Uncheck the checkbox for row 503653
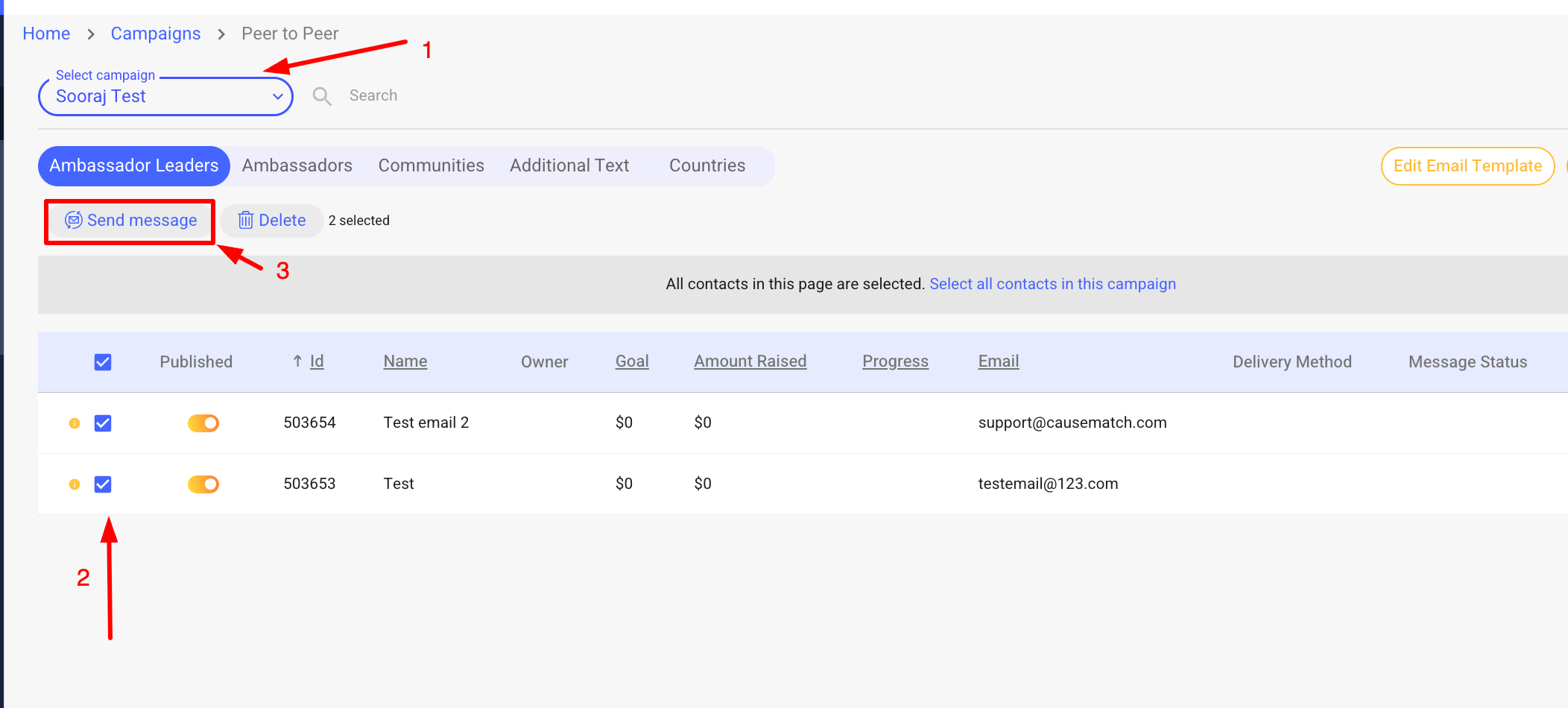The image size is (1568, 708). (103, 484)
